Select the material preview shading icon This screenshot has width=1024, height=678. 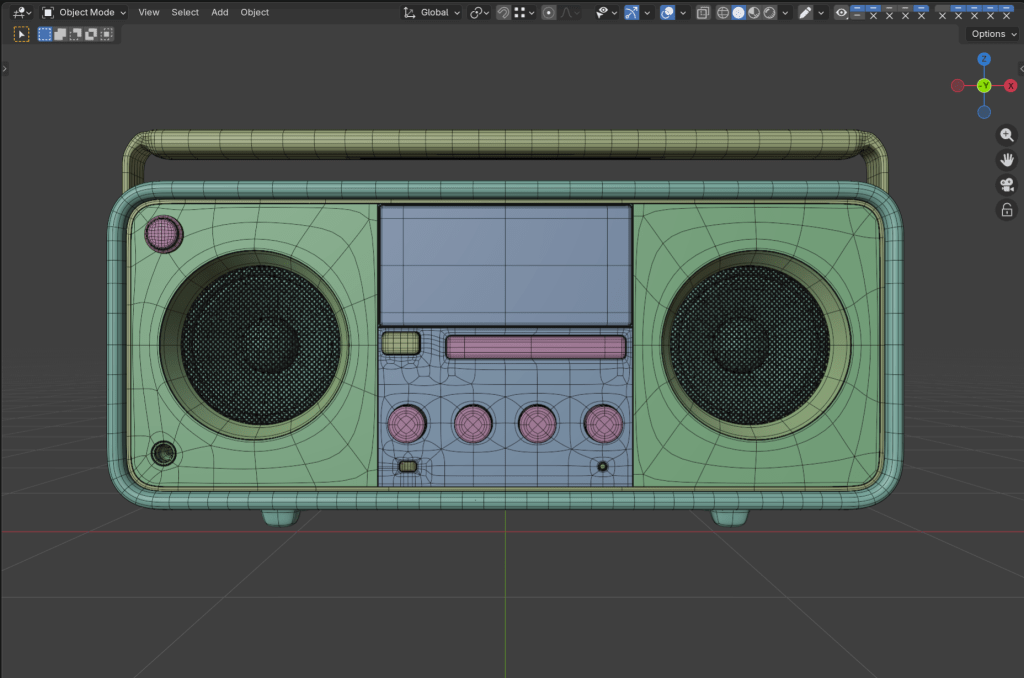pyautogui.click(x=754, y=13)
